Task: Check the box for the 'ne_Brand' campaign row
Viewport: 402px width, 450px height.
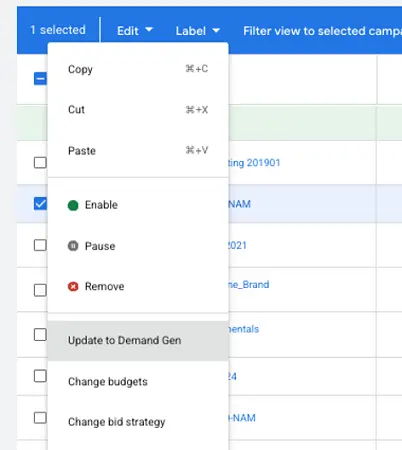Action: coord(40,290)
